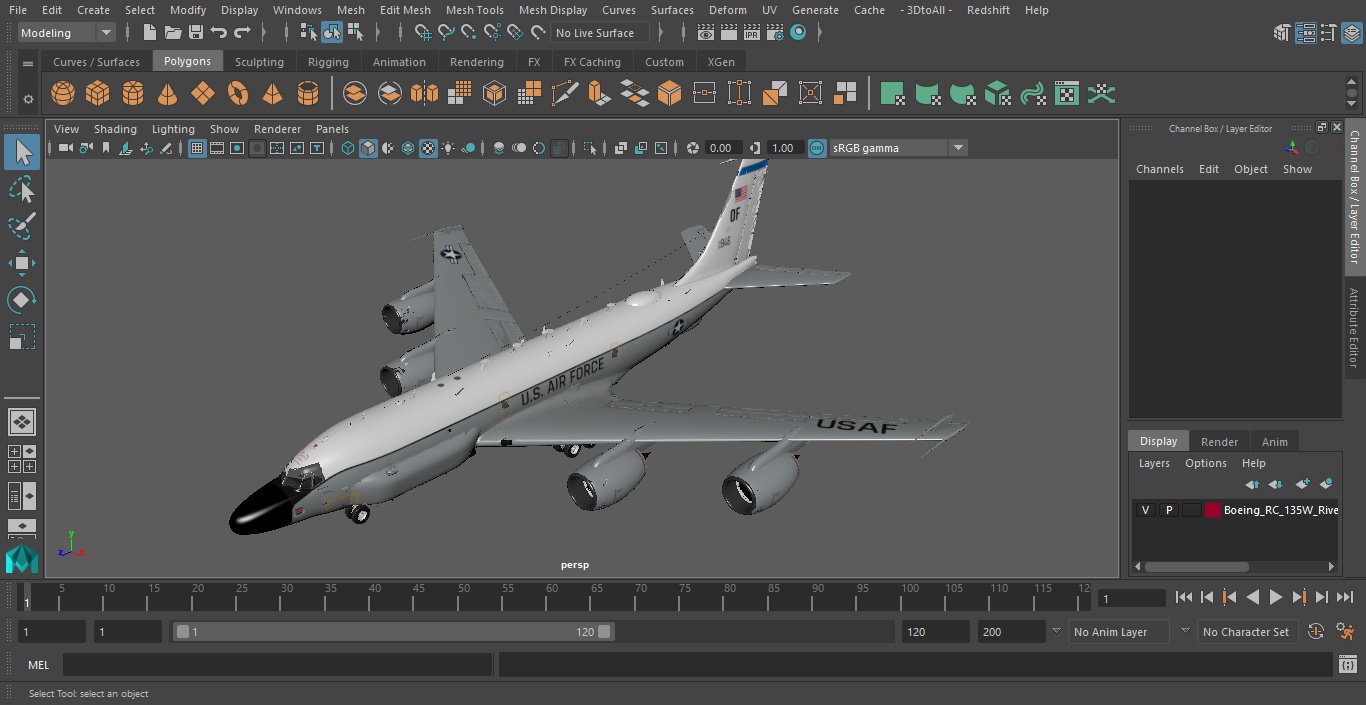Toggle sRGB gamma view transform button
1366x705 pixels.
pos(817,148)
